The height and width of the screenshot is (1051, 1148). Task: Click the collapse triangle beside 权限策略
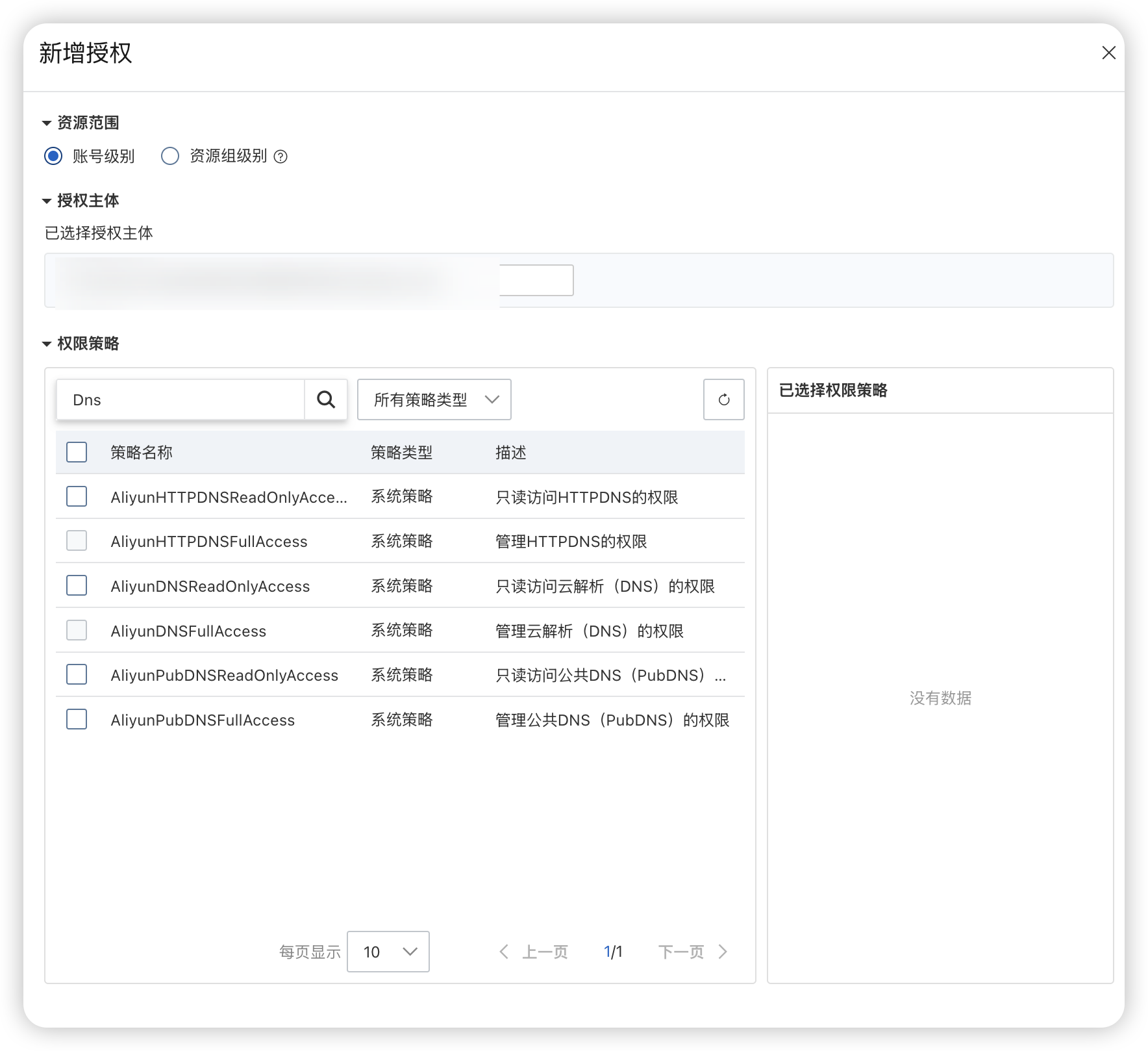click(46, 343)
